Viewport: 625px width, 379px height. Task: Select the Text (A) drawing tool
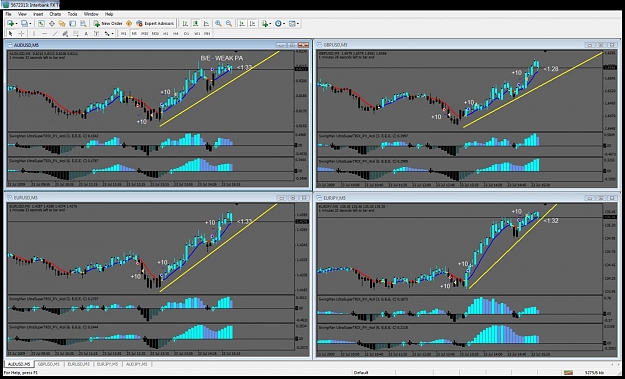tap(86, 34)
